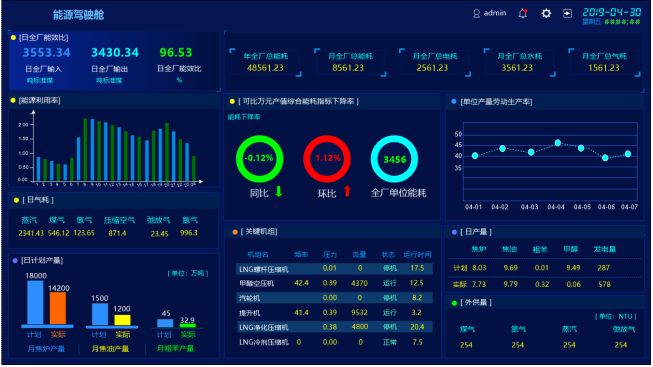Click the 发电量 planned value 287
The image size is (653, 367).
click(x=603, y=268)
